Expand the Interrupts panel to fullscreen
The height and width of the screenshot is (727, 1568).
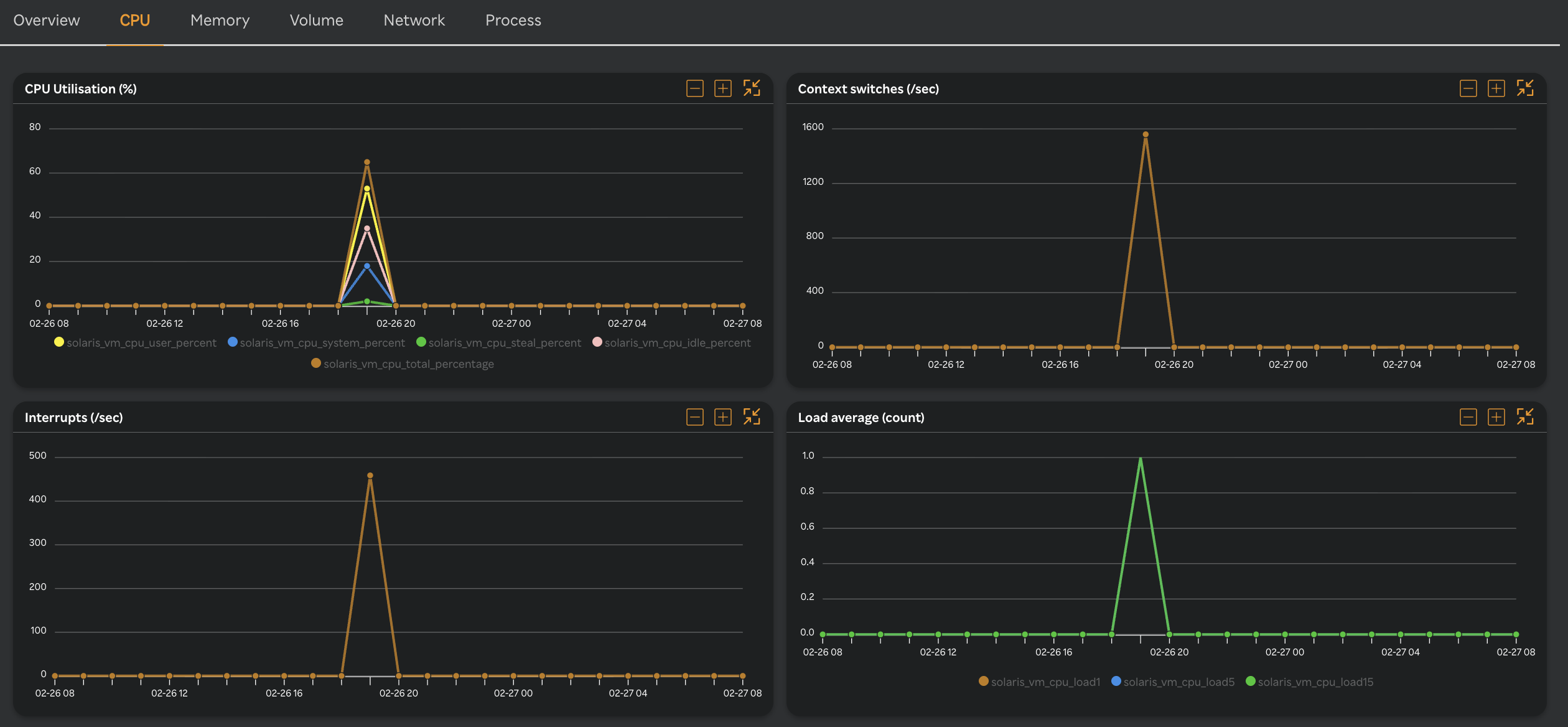point(752,417)
